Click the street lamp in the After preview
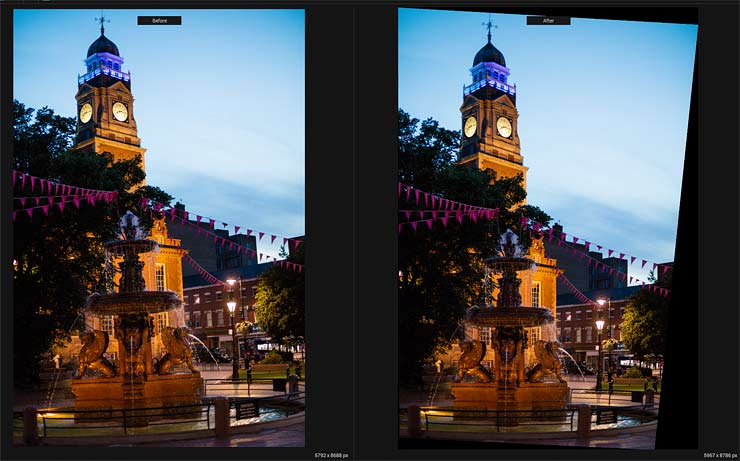 point(600,325)
